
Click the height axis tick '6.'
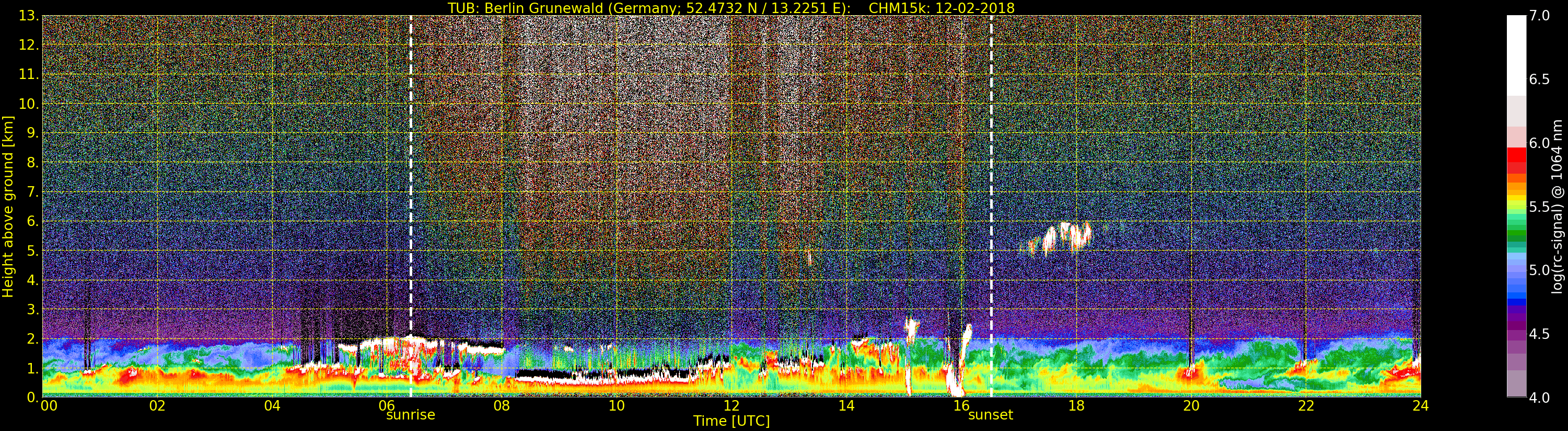coord(33,221)
